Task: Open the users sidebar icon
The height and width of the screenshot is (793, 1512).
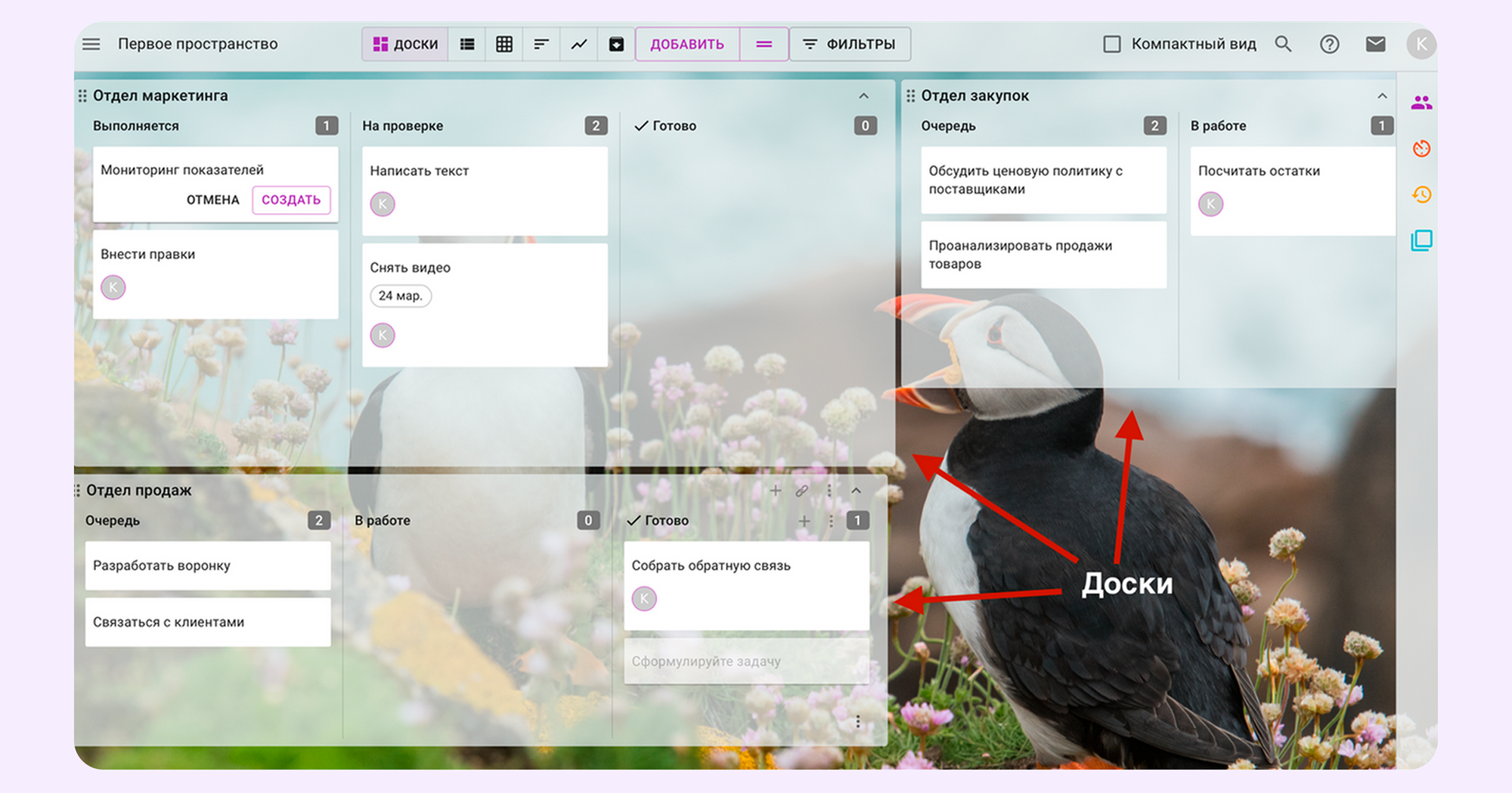Action: click(x=1421, y=103)
